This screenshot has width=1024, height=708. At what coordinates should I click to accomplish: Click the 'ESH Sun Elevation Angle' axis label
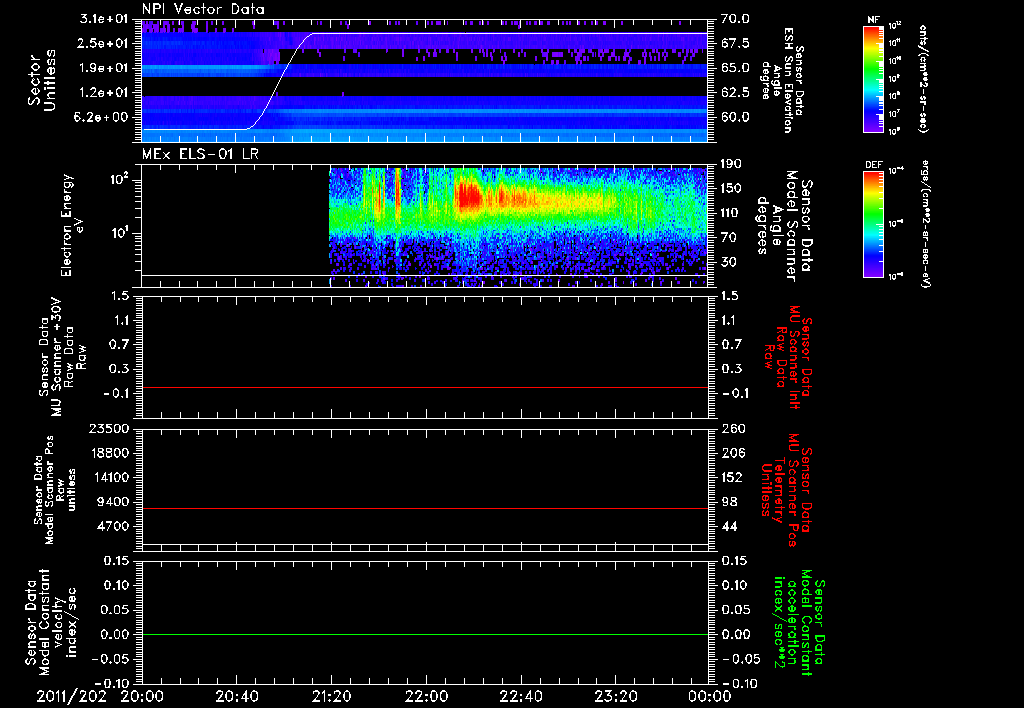coord(782,80)
